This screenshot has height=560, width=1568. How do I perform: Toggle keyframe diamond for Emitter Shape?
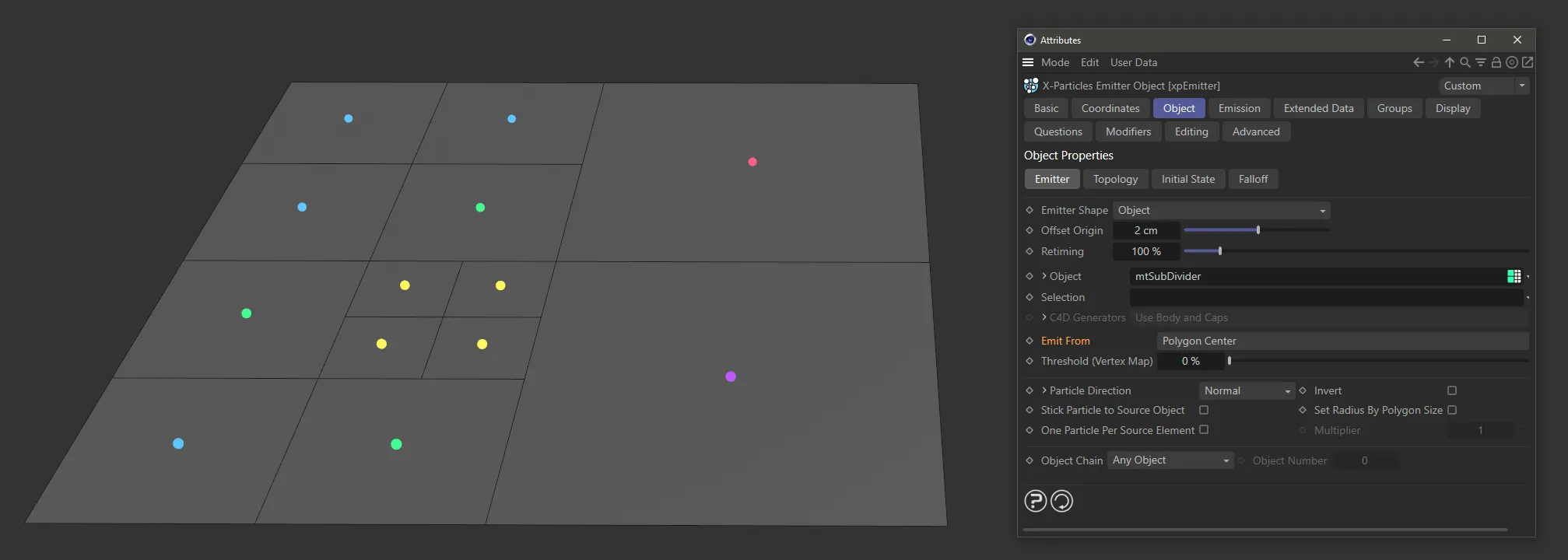[1030, 210]
